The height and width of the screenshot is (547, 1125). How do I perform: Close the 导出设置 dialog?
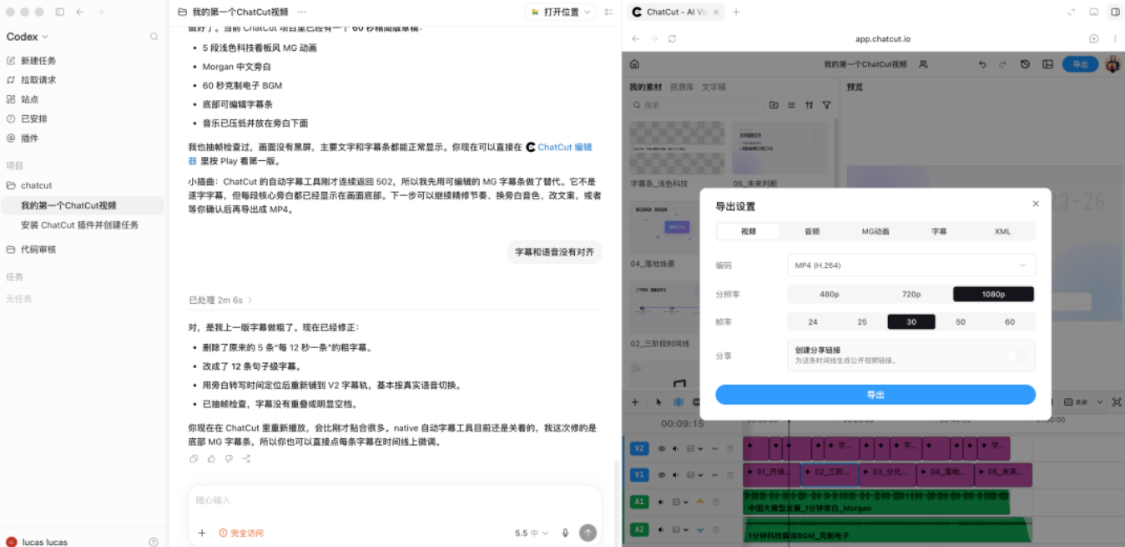[1035, 204]
